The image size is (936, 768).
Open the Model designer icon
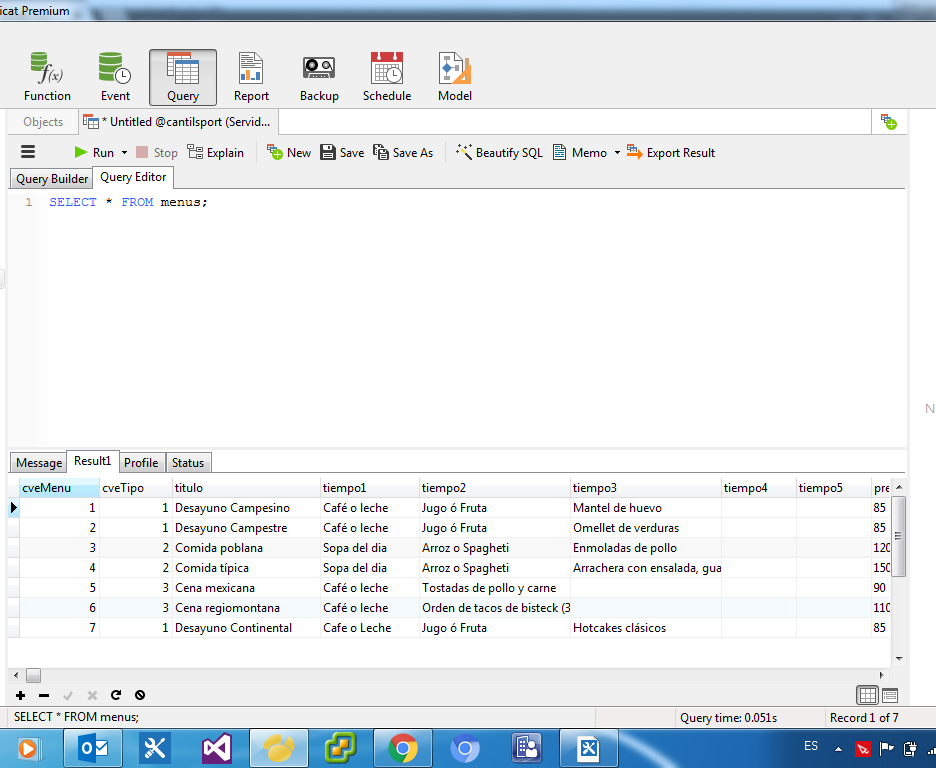click(x=455, y=77)
